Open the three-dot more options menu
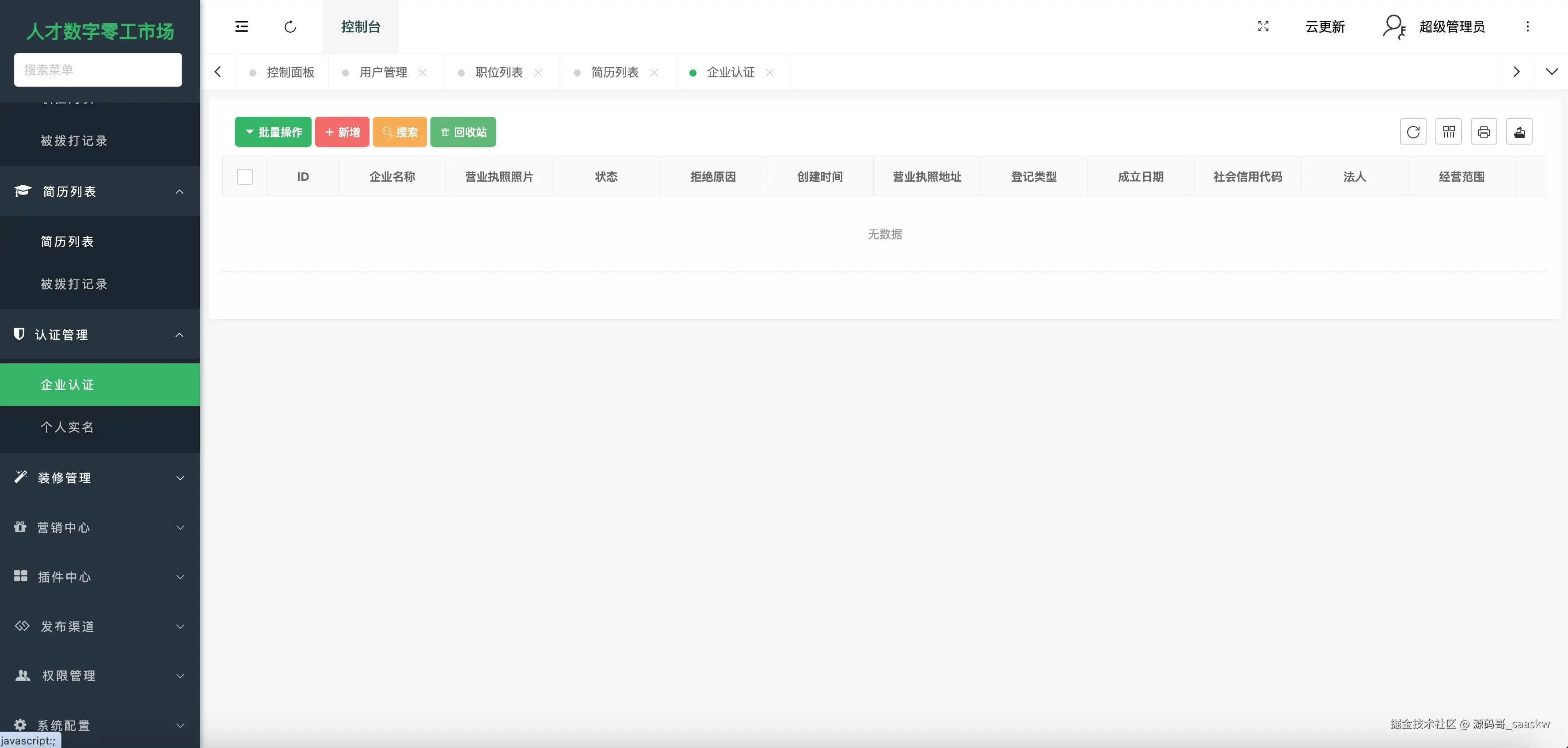Image resolution: width=1568 pixels, height=748 pixels. [1527, 26]
